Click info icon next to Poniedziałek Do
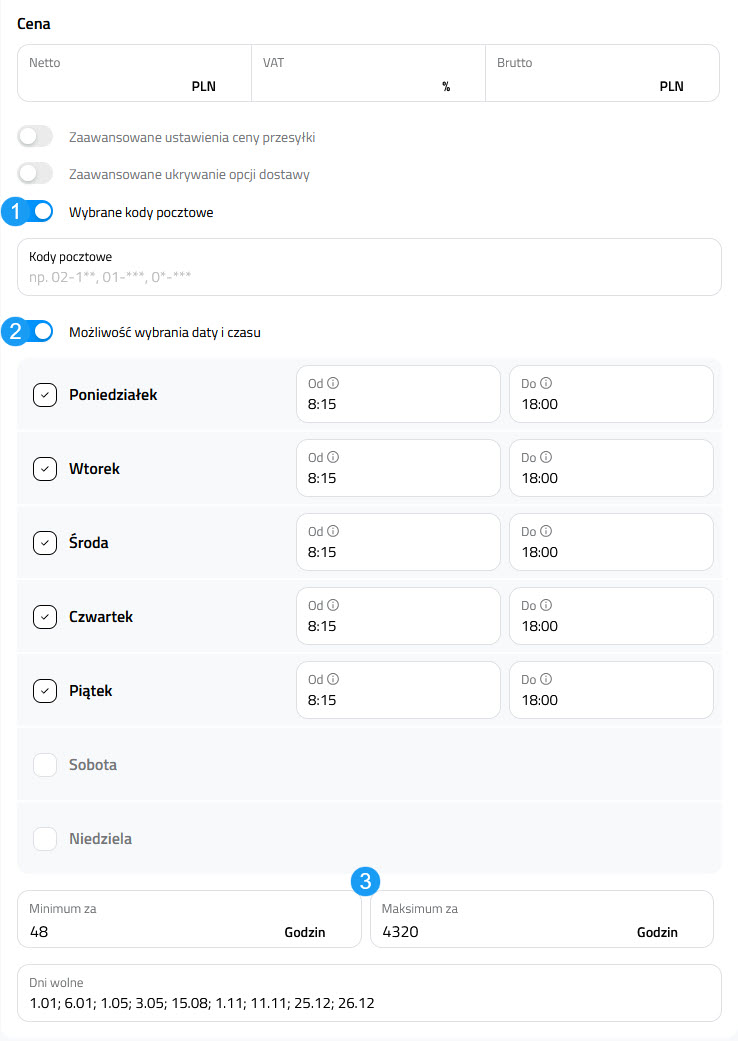This screenshot has width=738, height=1041. click(x=547, y=382)
